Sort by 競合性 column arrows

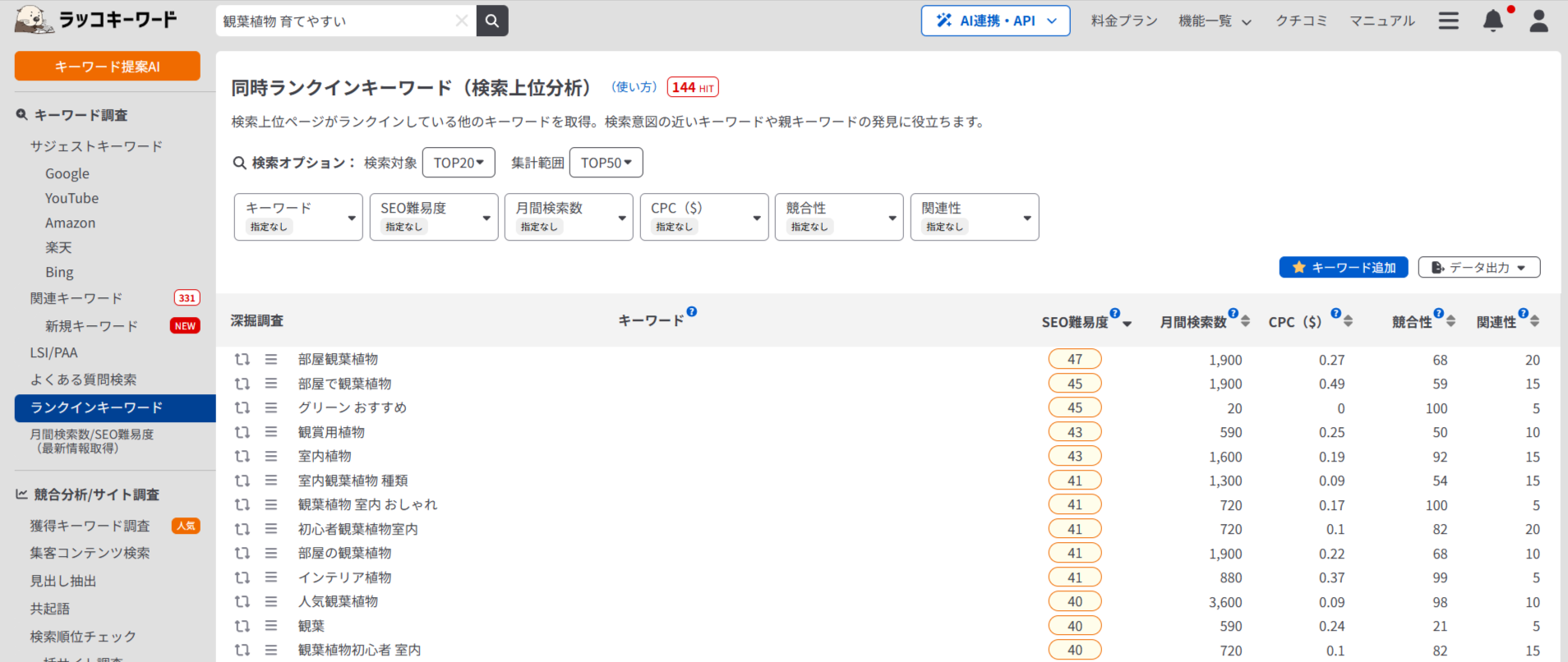1450,321
